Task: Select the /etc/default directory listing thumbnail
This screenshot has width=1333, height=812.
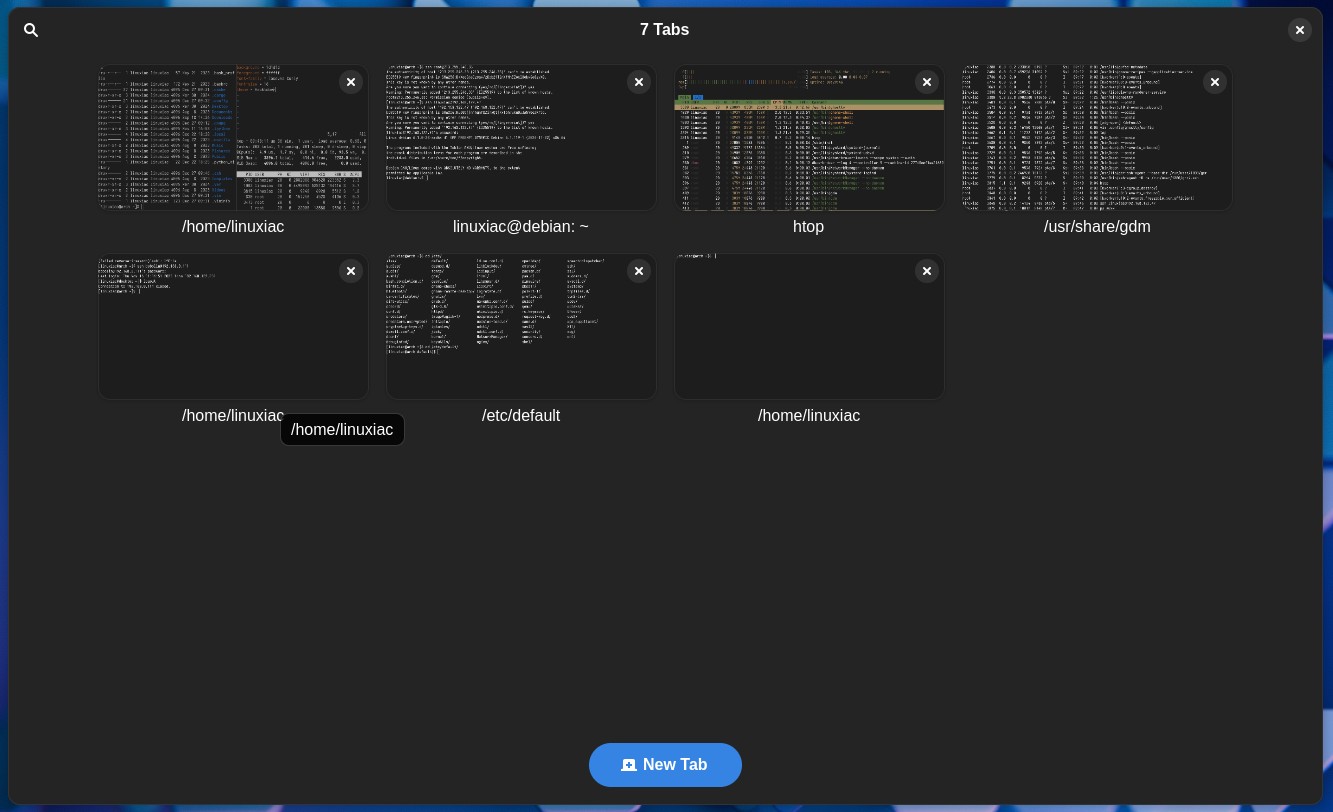Action: [521, 327]
